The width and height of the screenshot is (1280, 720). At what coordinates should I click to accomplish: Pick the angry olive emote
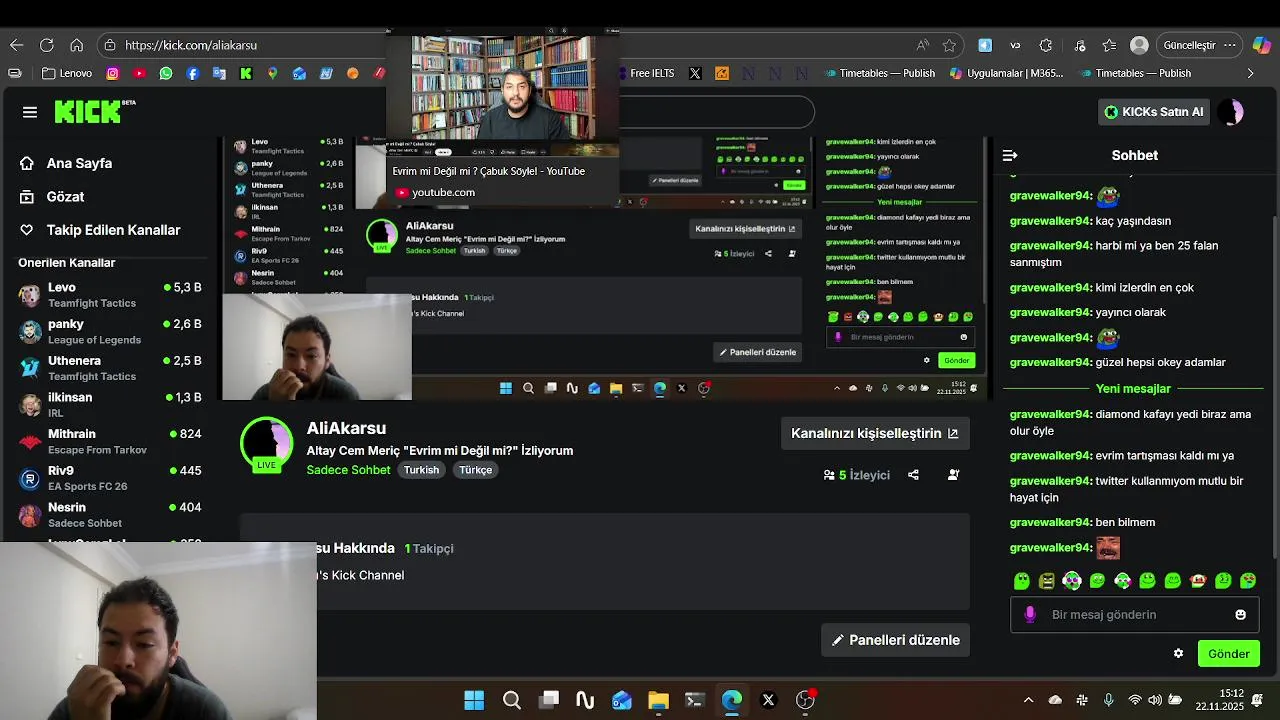point(1046,581)
